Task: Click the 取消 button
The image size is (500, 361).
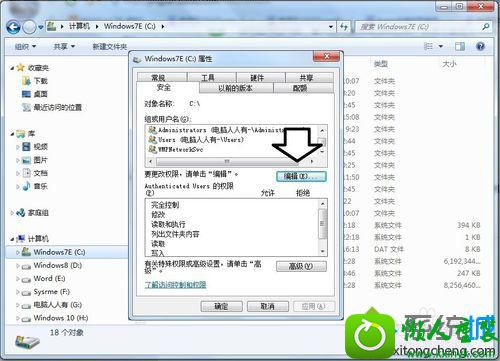Action: (268, 306)
